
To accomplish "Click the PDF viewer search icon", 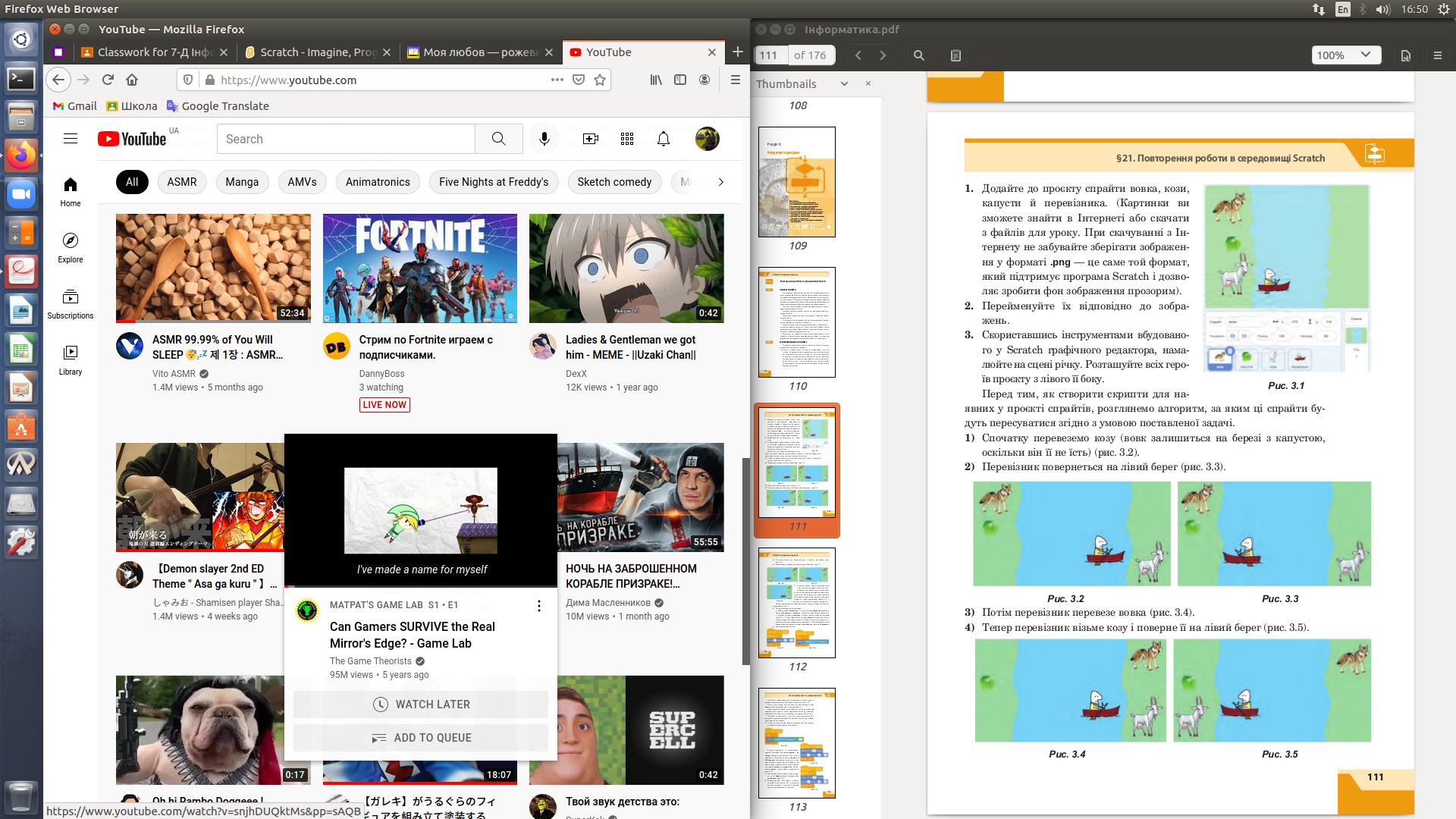I will 918,55.
